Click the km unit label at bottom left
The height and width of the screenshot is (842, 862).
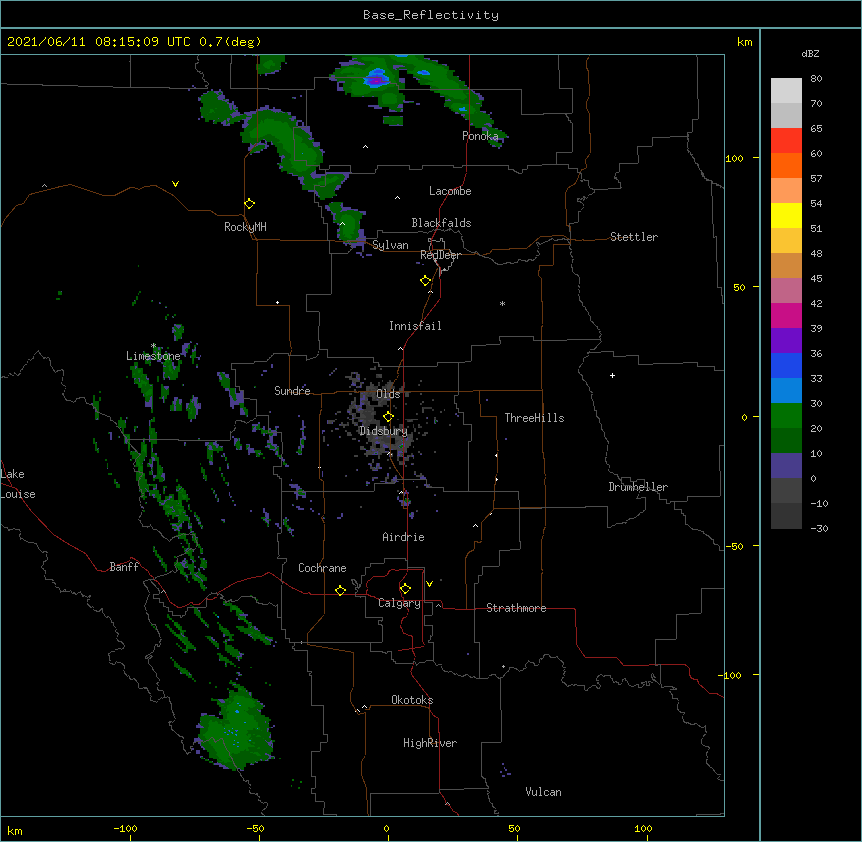tap(15, 830)
